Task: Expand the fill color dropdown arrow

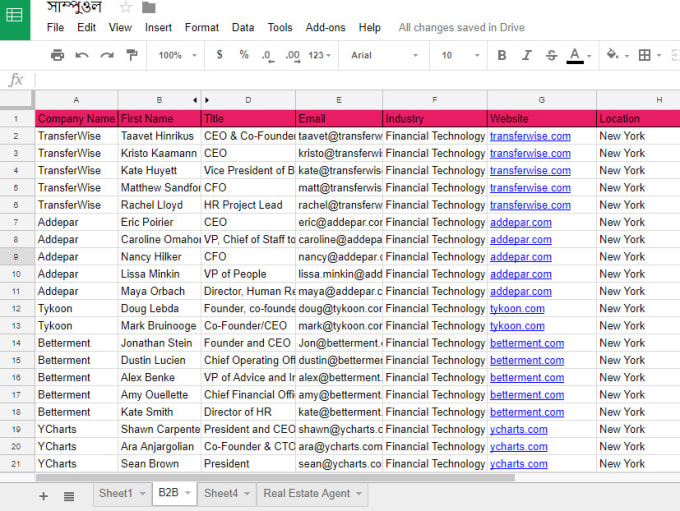Action: pos(627,56)
